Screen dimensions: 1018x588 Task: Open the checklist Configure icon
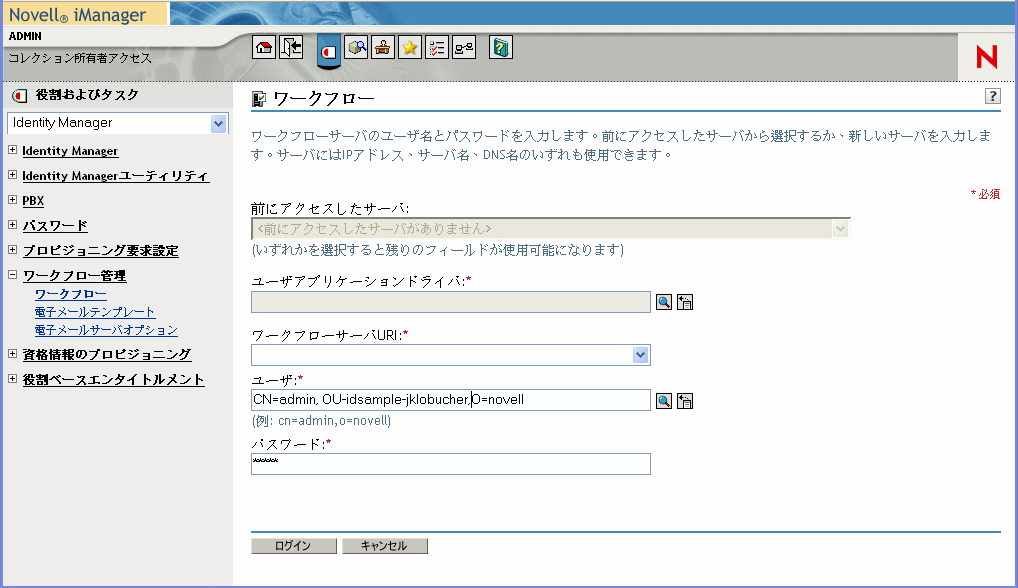click(x=437, y=48)
